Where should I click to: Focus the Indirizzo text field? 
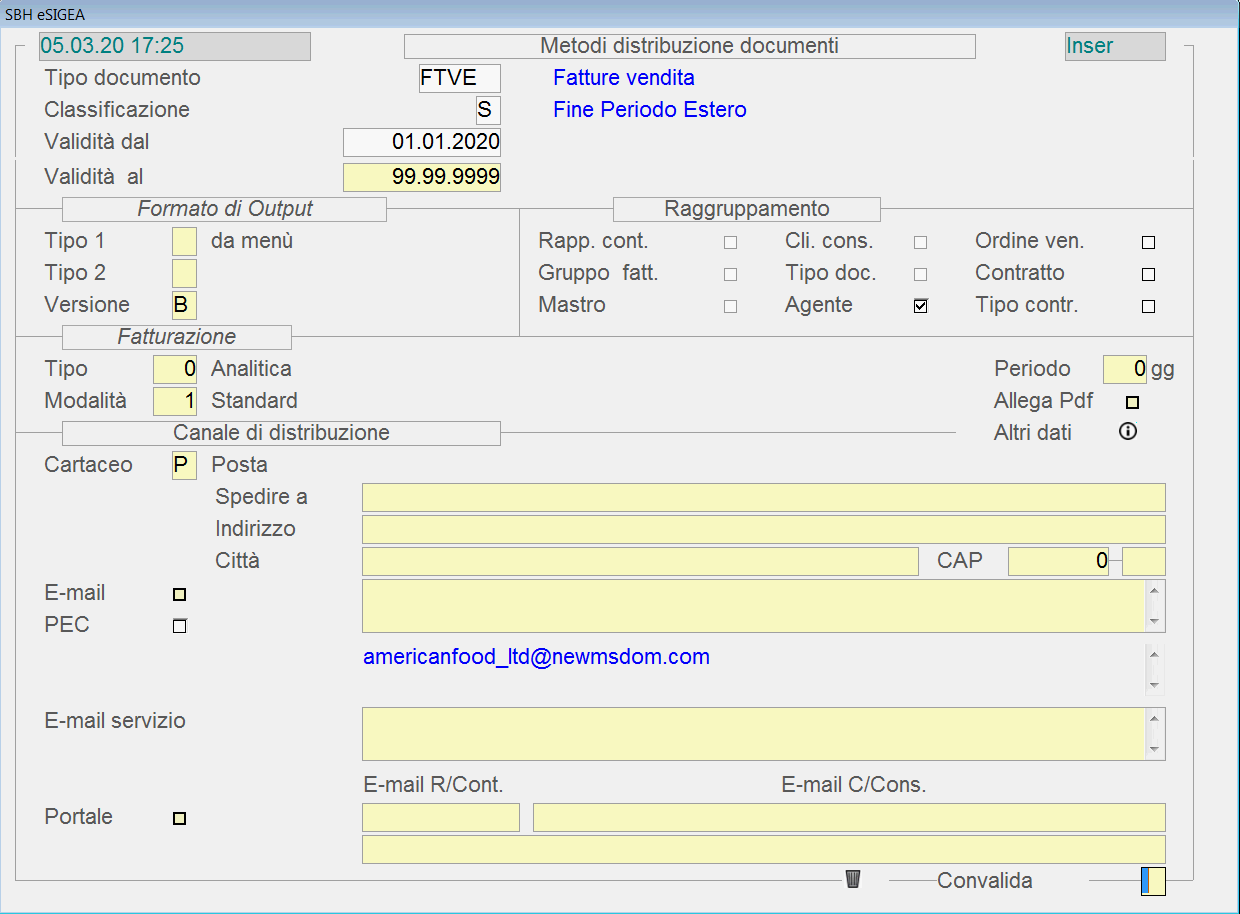click(763, 529)
